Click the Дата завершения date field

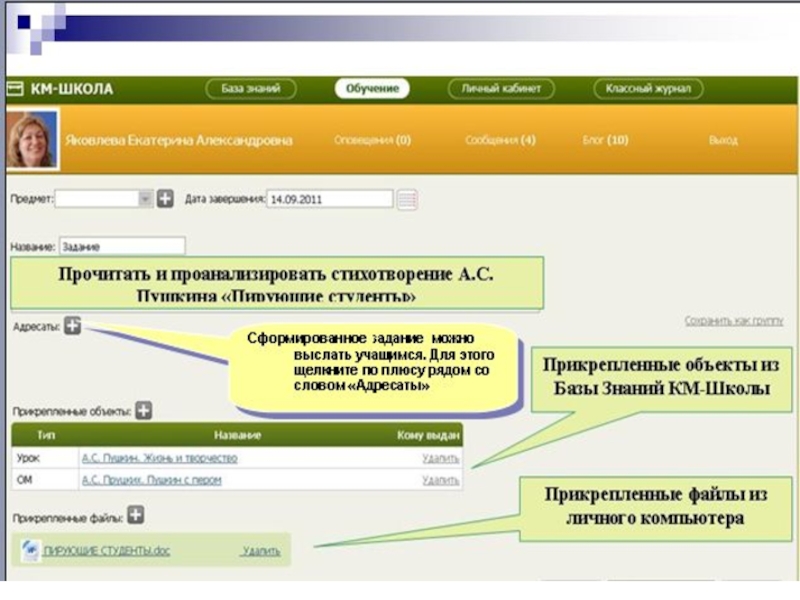[x=329, y=199]
